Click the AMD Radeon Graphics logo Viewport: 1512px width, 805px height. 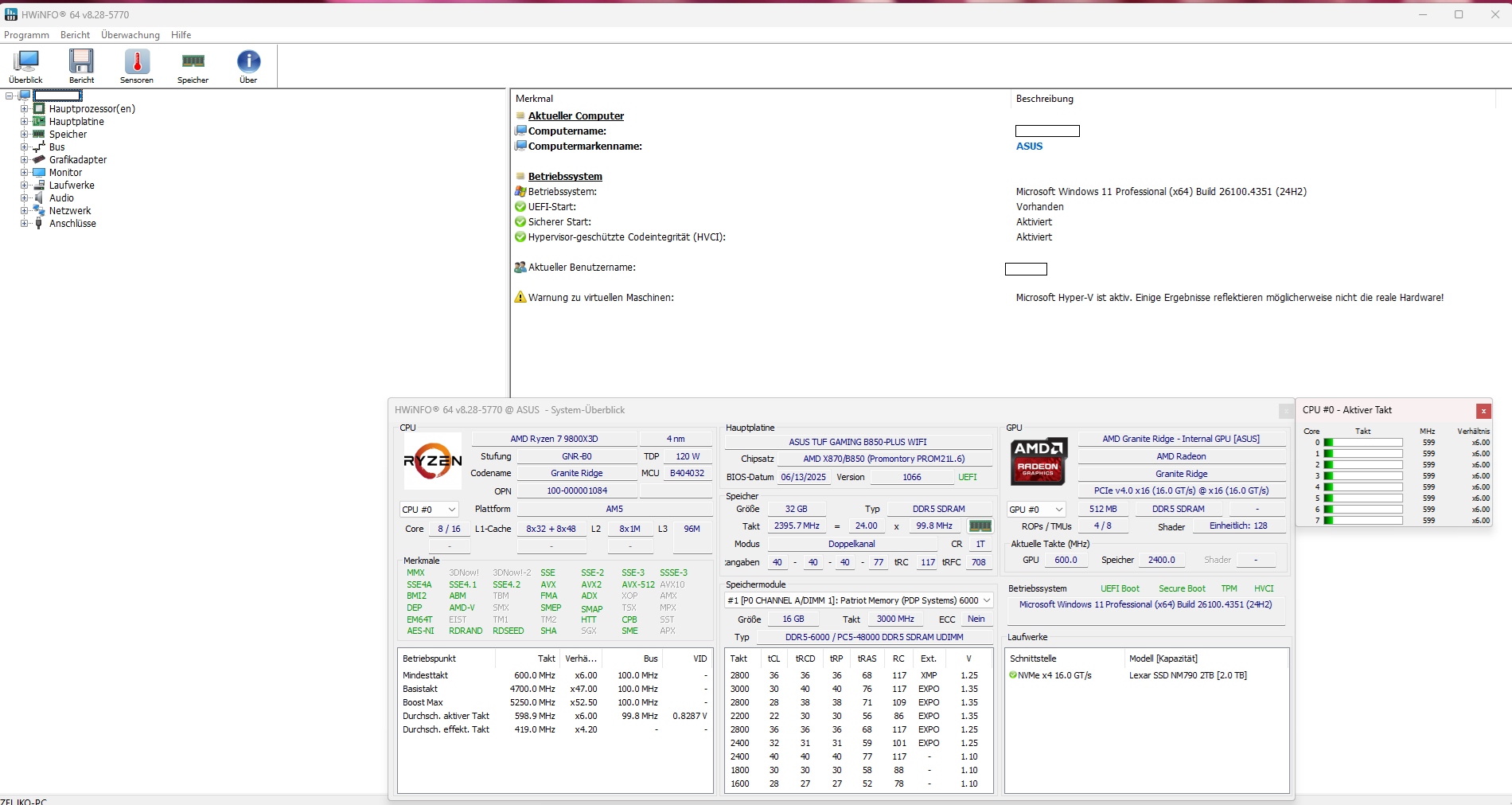point(1038,460)
